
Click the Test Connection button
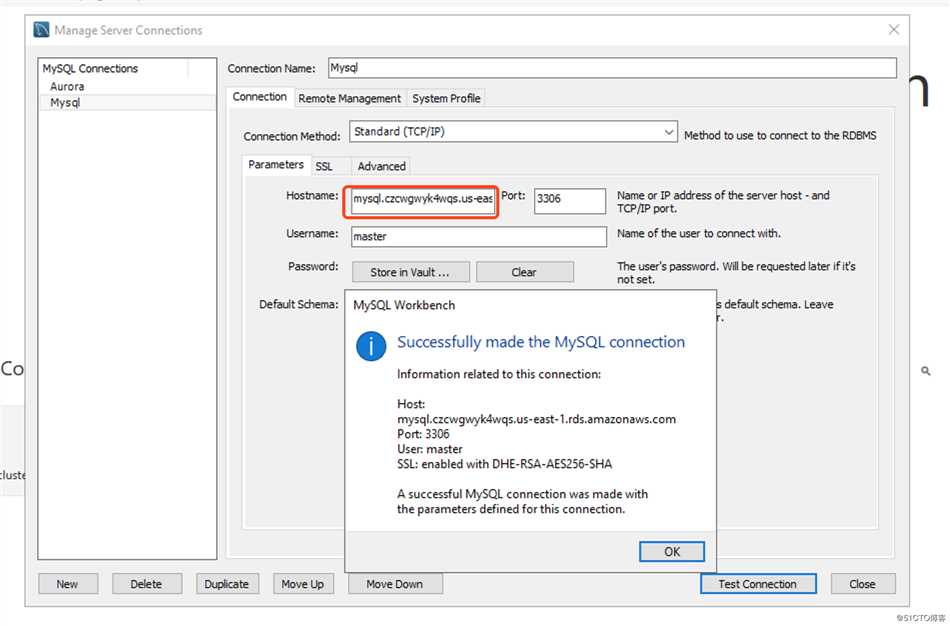coord(757,584)
